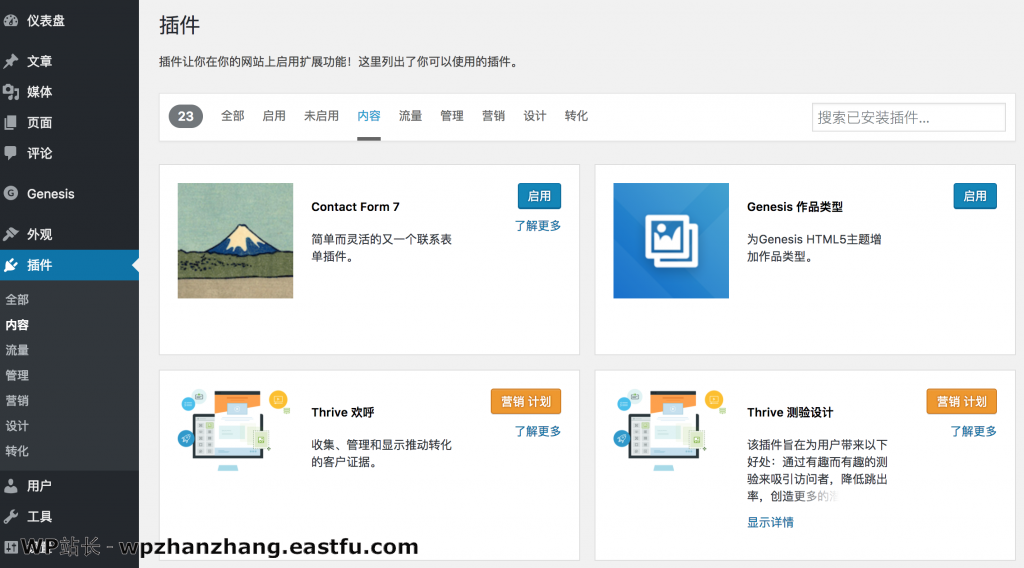
Task: Click the Genesis circle icon
Action: coord(11,194)
